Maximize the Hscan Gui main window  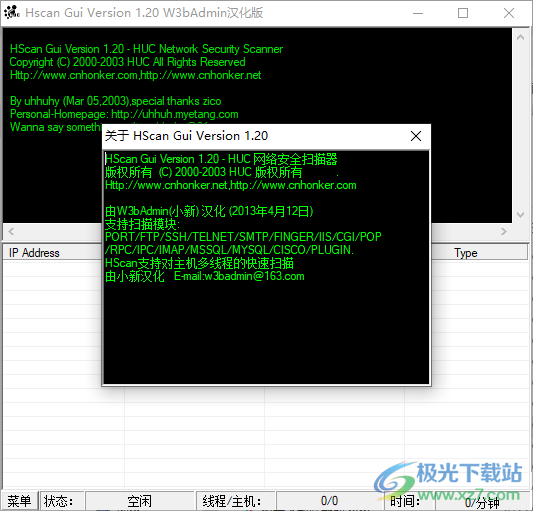click(x=463, y=13)
